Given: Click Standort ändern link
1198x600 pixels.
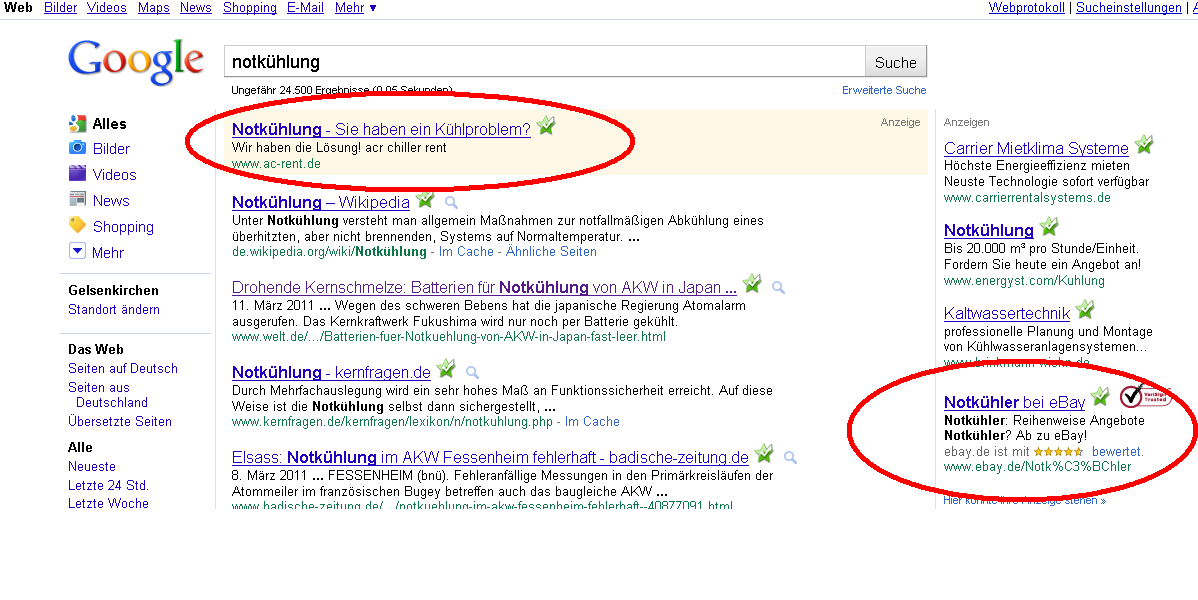Looking at the screenshot, I should [114, 310].
